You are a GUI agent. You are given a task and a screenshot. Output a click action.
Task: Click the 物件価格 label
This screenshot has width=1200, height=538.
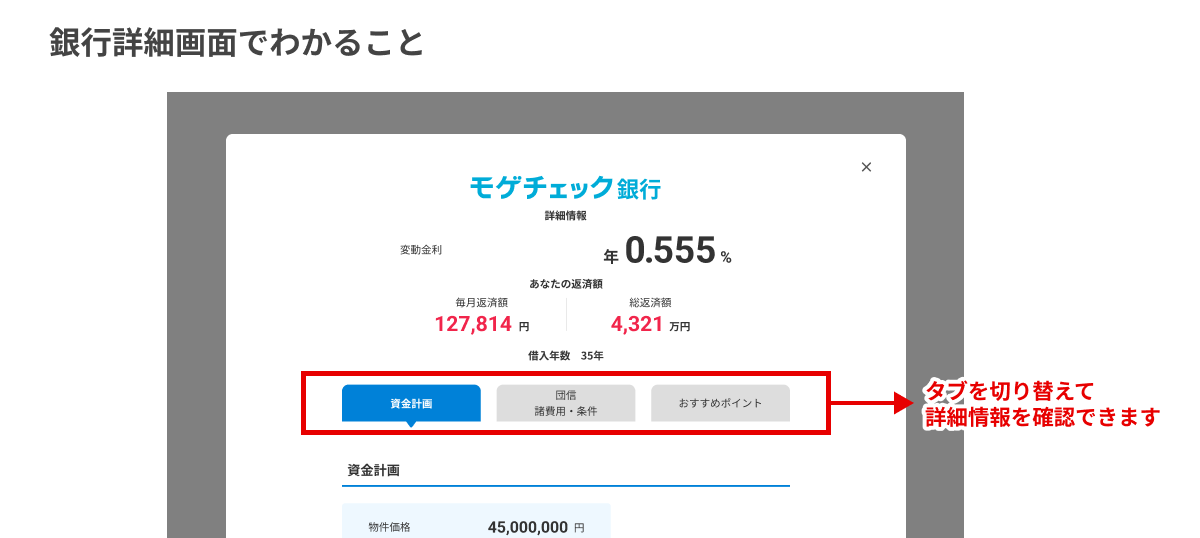[x=389, y=527]
